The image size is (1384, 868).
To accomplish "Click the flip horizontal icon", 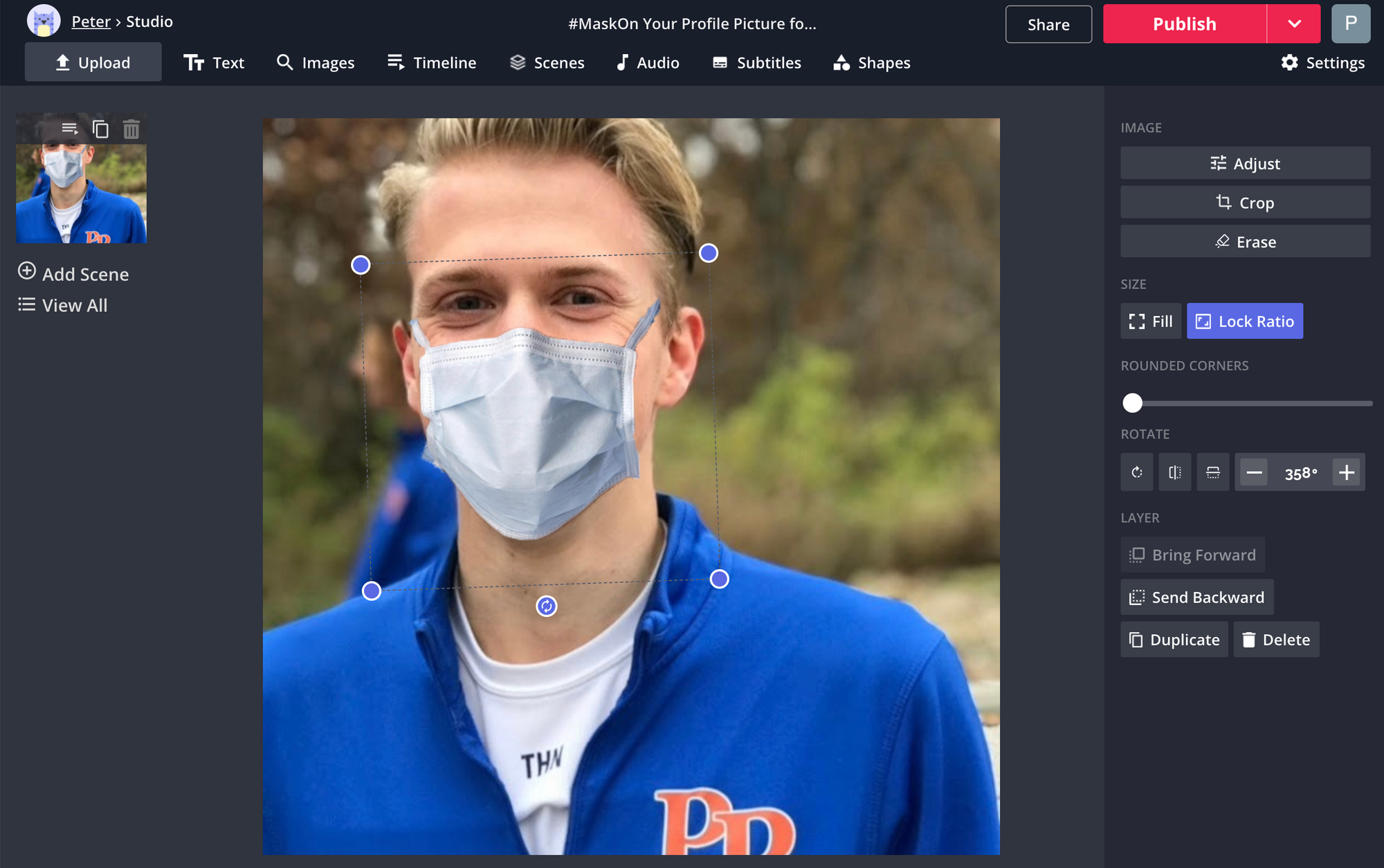I will tap(1174, 472).
